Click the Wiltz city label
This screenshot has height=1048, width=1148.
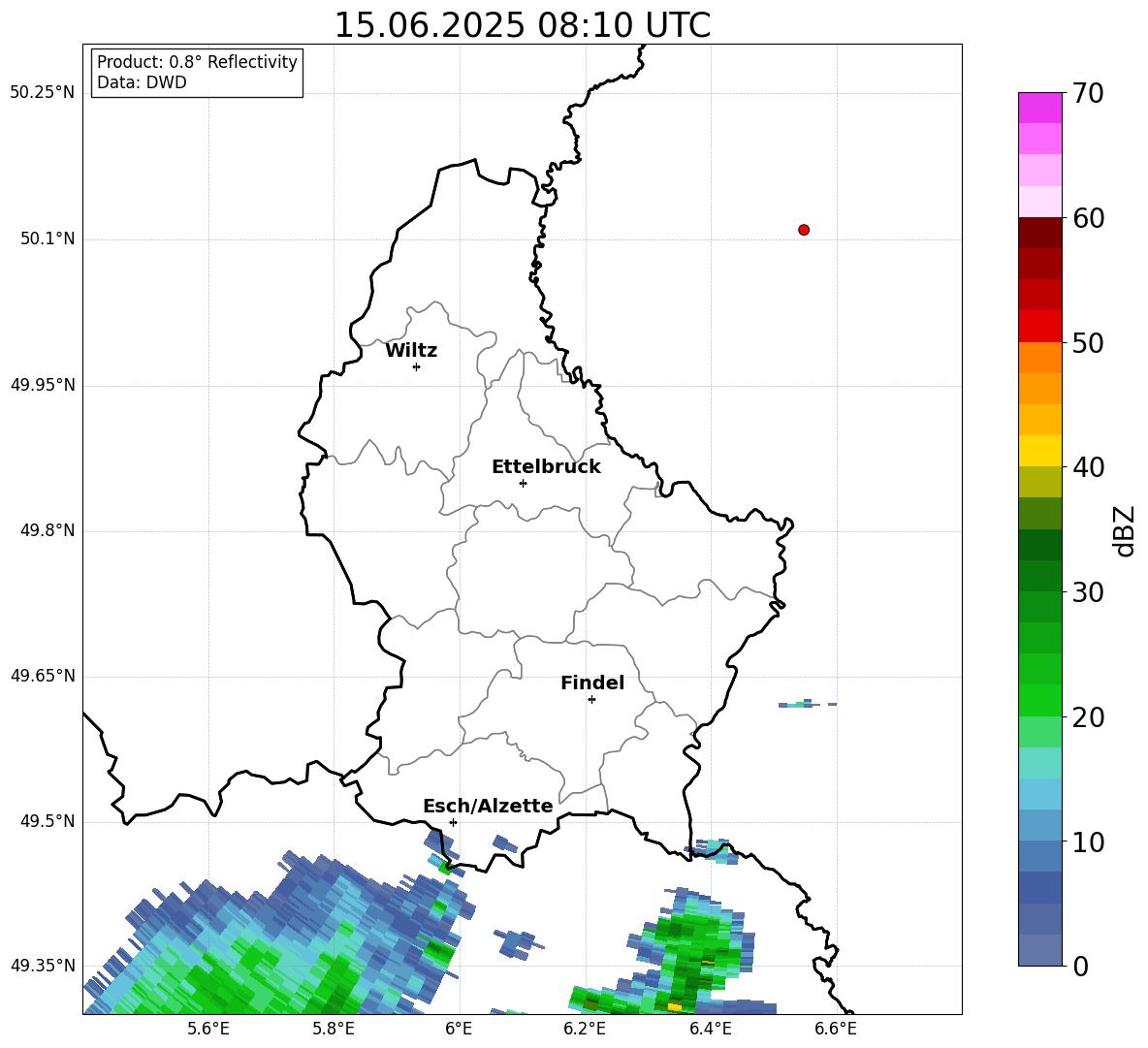pyautogui.click(x=411, y=351)
